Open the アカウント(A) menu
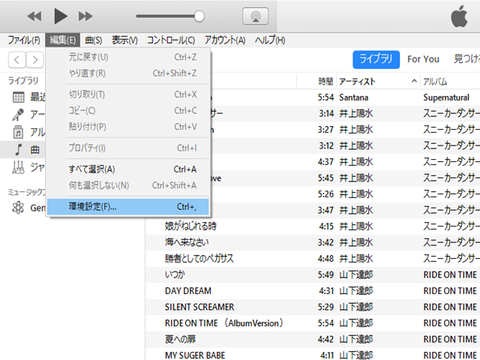This screenshot has width=480, height=360. coord(225,40)
